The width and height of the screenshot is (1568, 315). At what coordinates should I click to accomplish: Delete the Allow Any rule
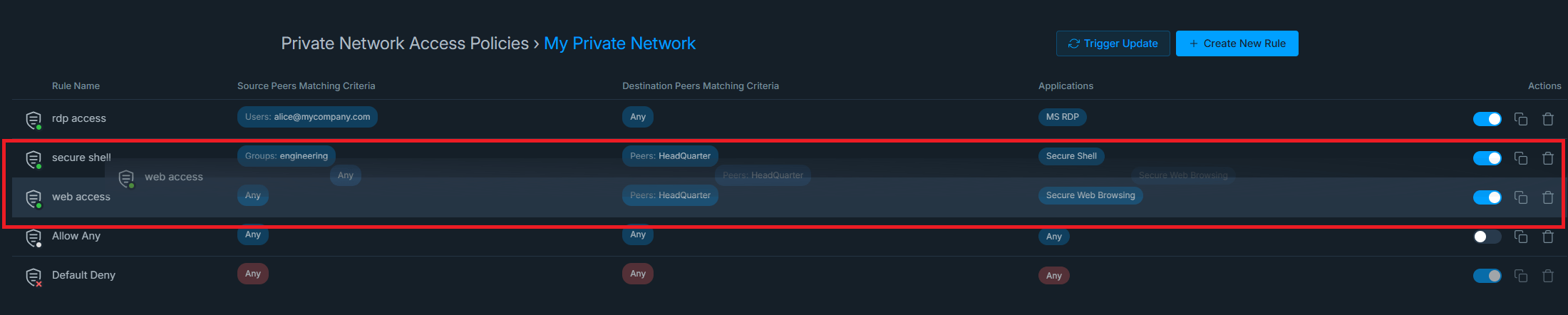point(1547,237)
